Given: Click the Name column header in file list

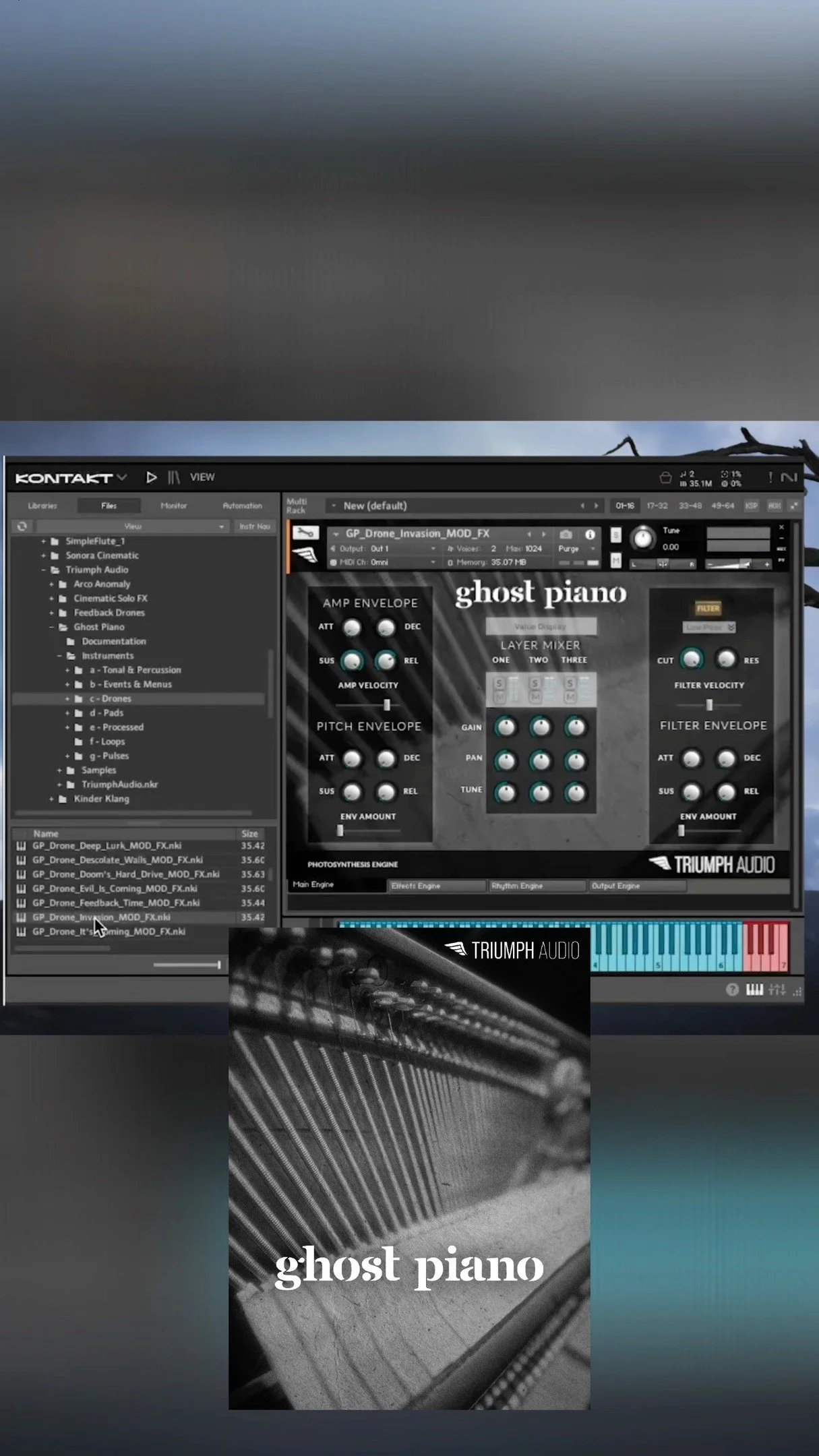Looking at the screenshot, I should click(x=46, y=834).
